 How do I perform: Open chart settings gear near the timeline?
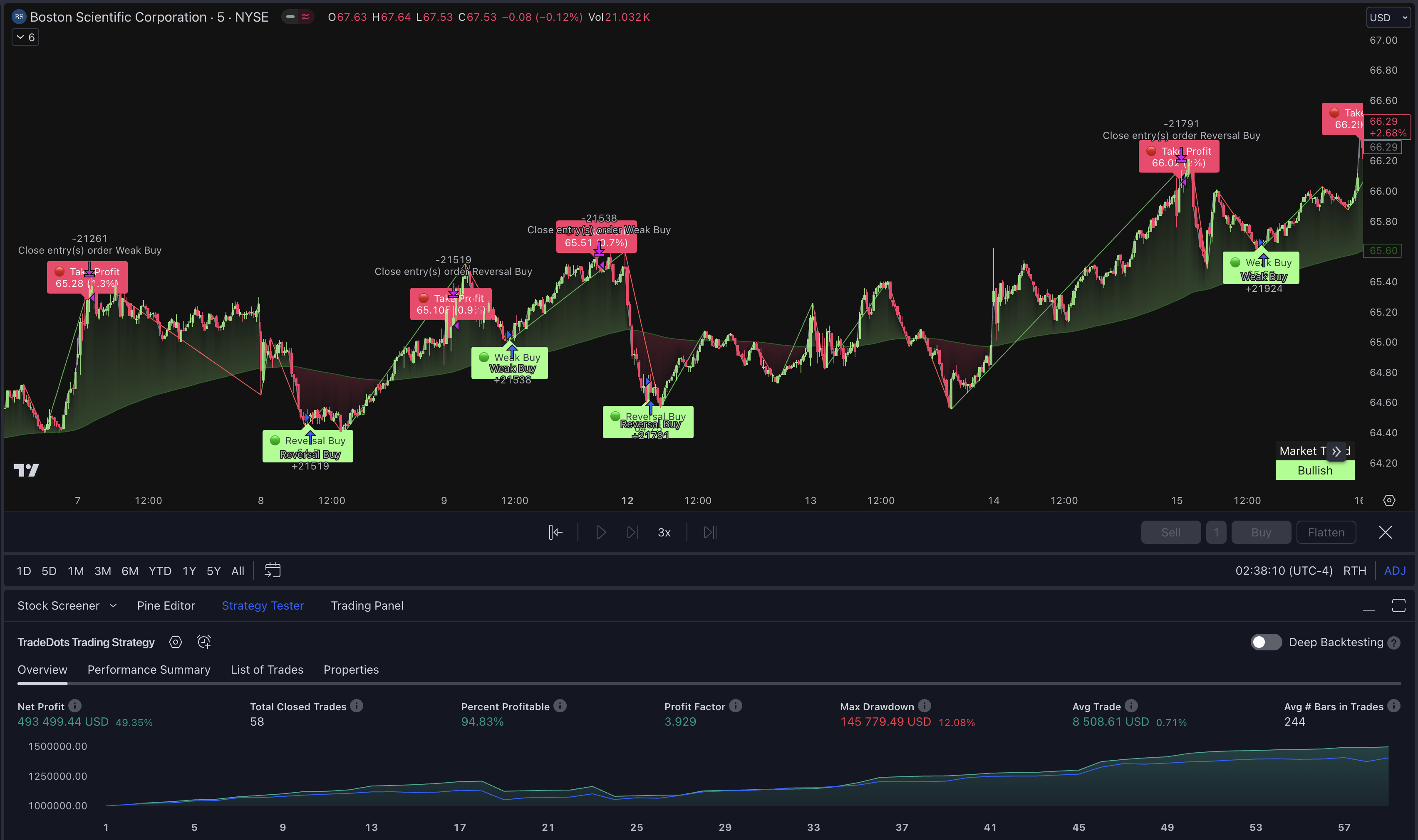point(1388,500)
